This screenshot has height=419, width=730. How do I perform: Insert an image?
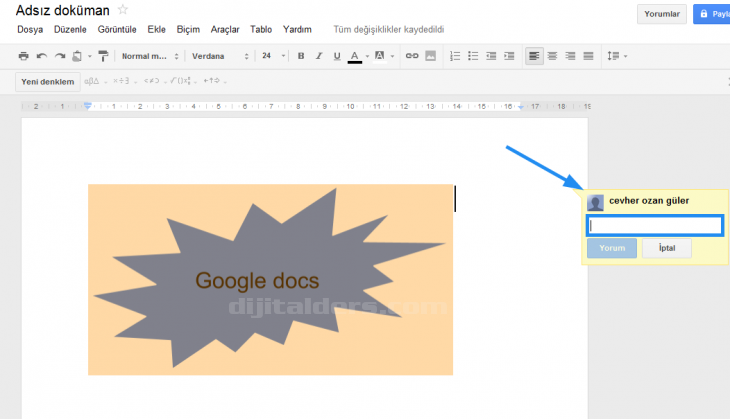[x=431, y=56]
